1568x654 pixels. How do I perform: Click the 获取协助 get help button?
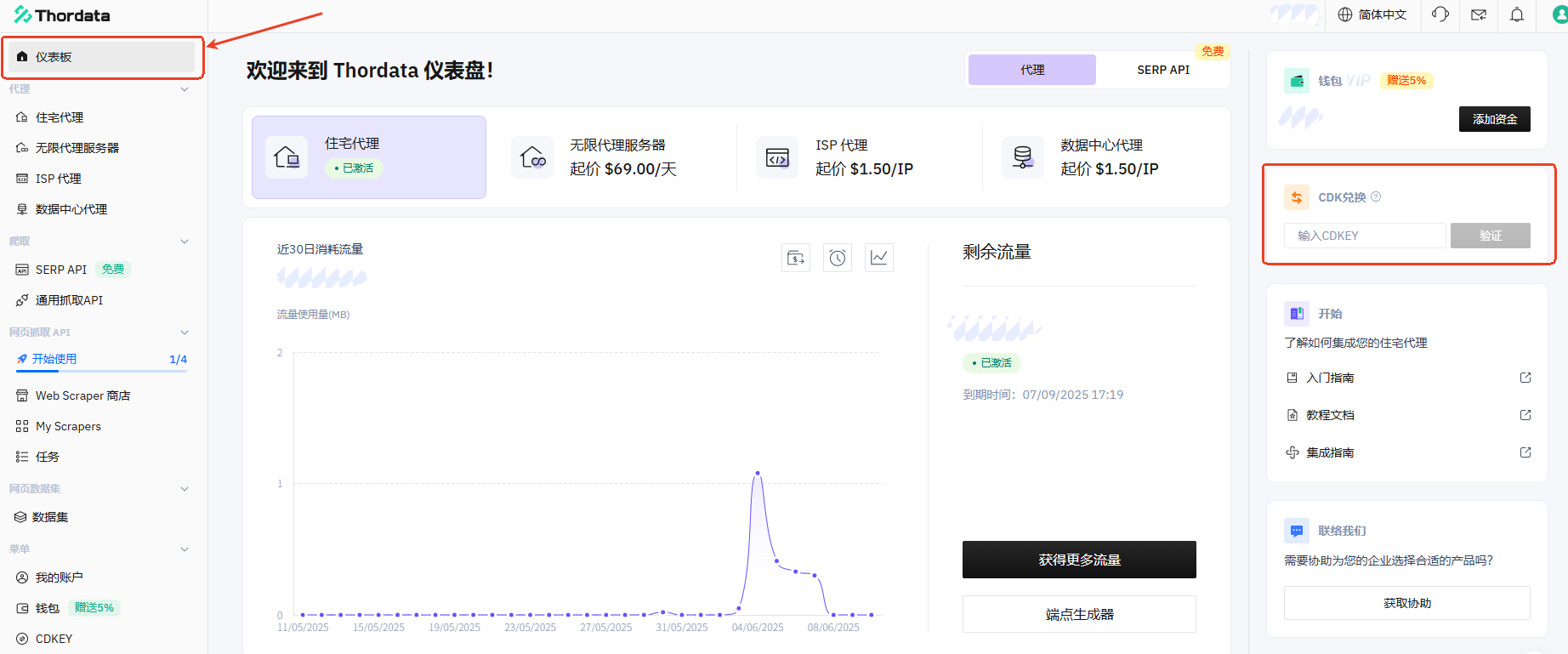click(x=1407, y=603)
